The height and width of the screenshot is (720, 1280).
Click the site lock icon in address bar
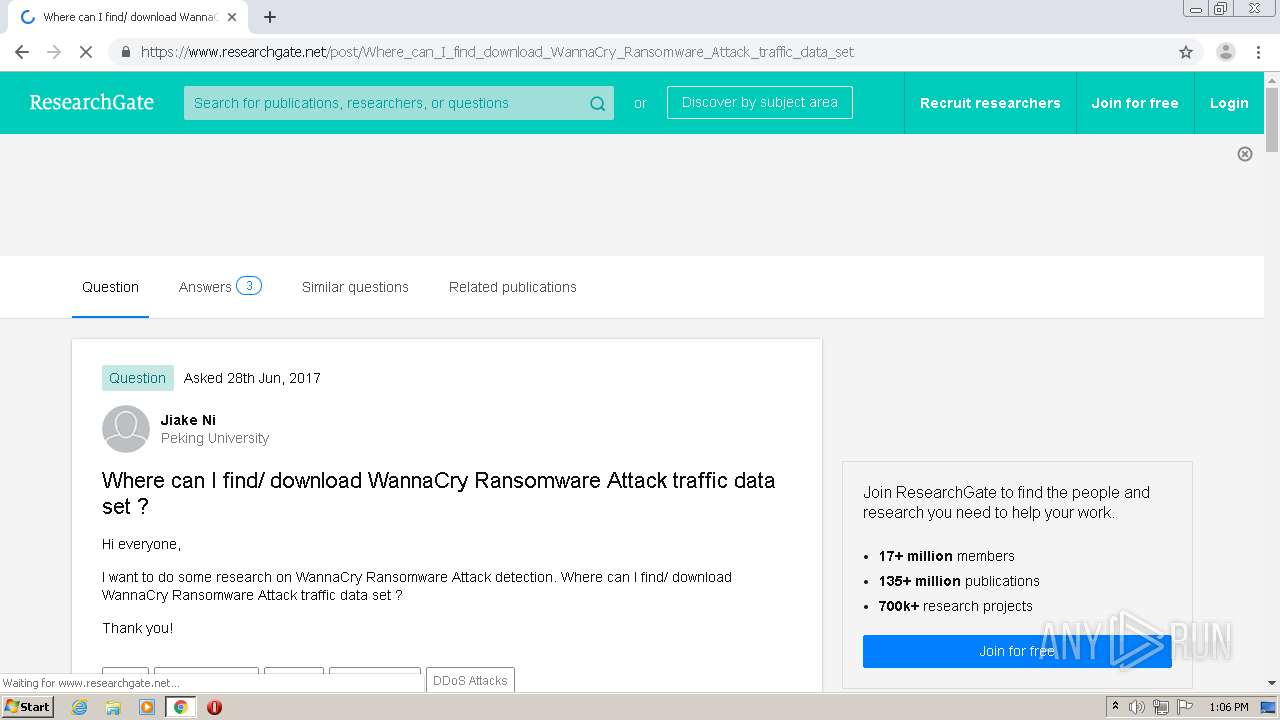126,52
